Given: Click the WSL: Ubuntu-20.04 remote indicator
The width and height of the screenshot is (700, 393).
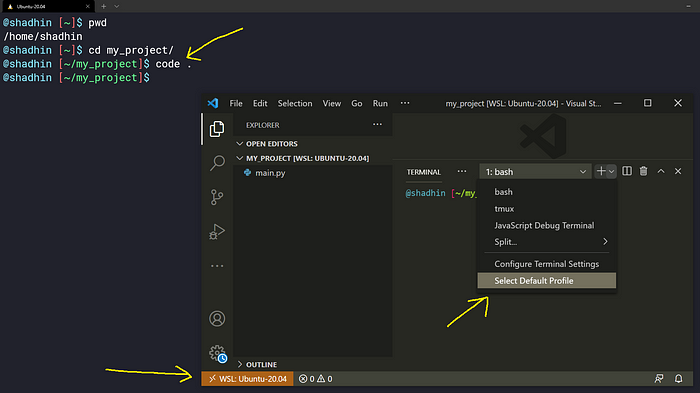Looking at the screenshot, I should pyautogui.click(x=247, y=379).
